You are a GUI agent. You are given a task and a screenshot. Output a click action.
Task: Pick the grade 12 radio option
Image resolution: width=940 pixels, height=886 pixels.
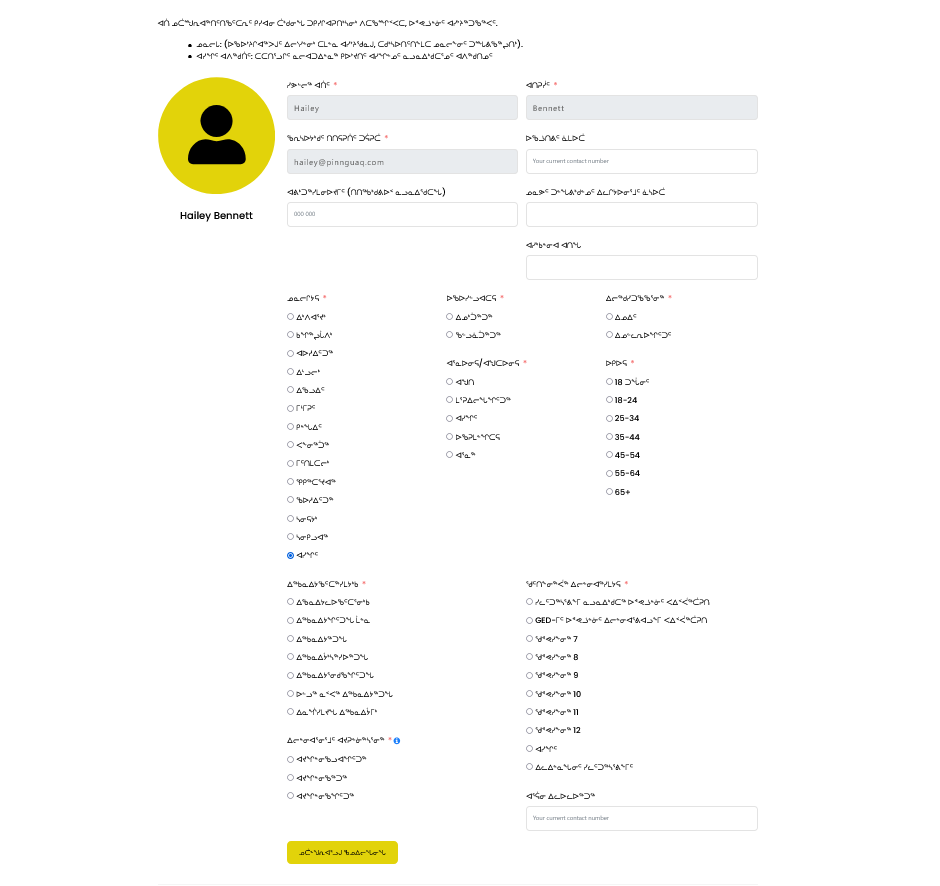[530, 730]
